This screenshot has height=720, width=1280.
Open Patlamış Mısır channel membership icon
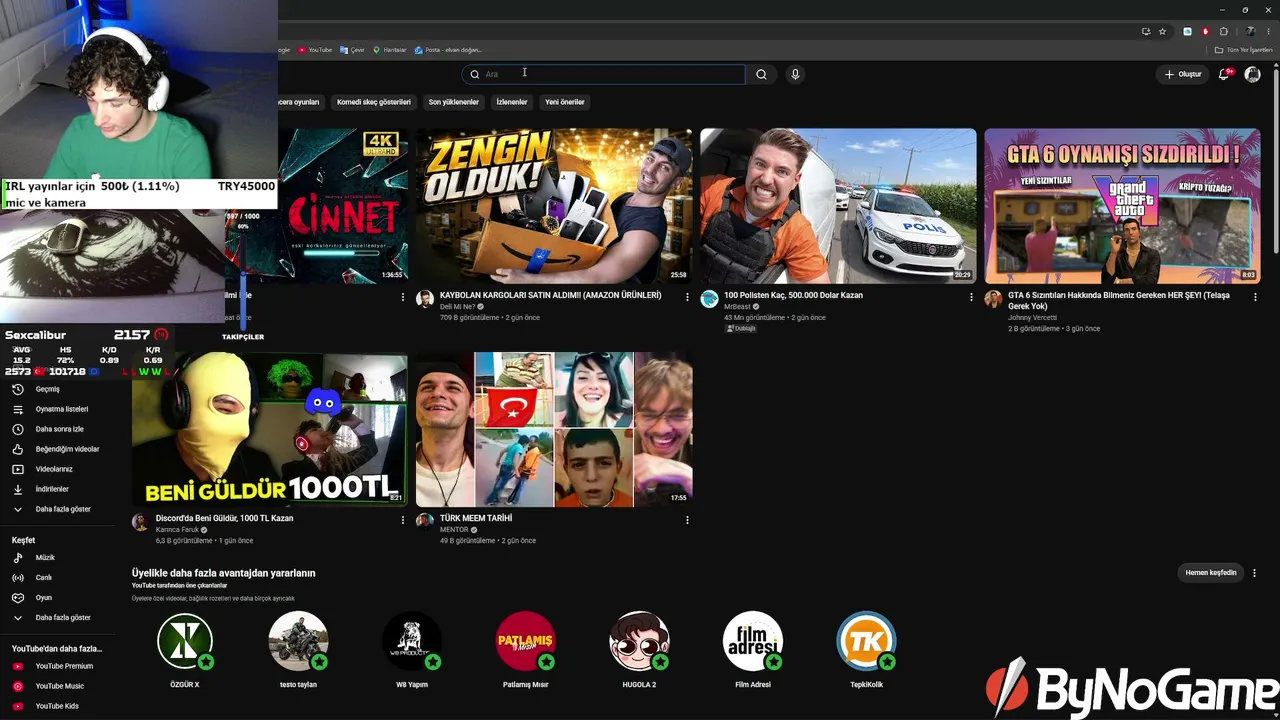coord(525,640)
